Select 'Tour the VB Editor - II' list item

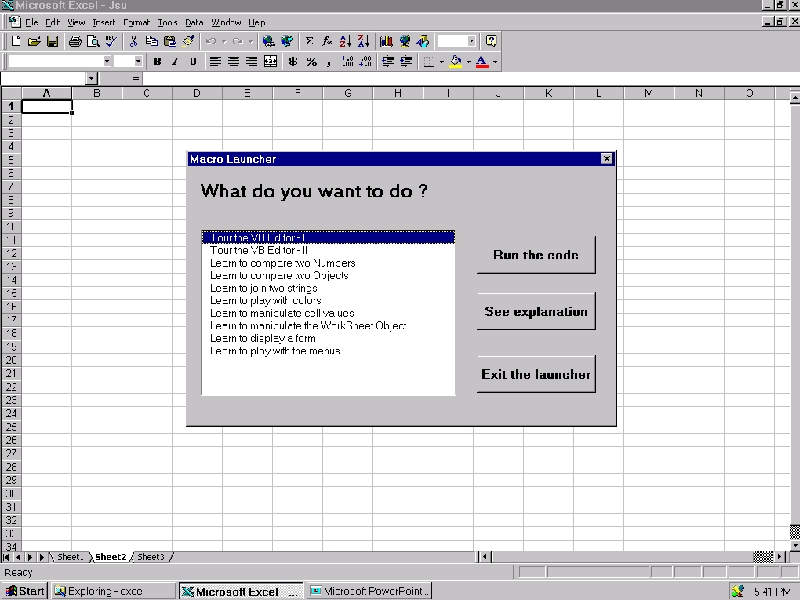click(x=328, y=250)
